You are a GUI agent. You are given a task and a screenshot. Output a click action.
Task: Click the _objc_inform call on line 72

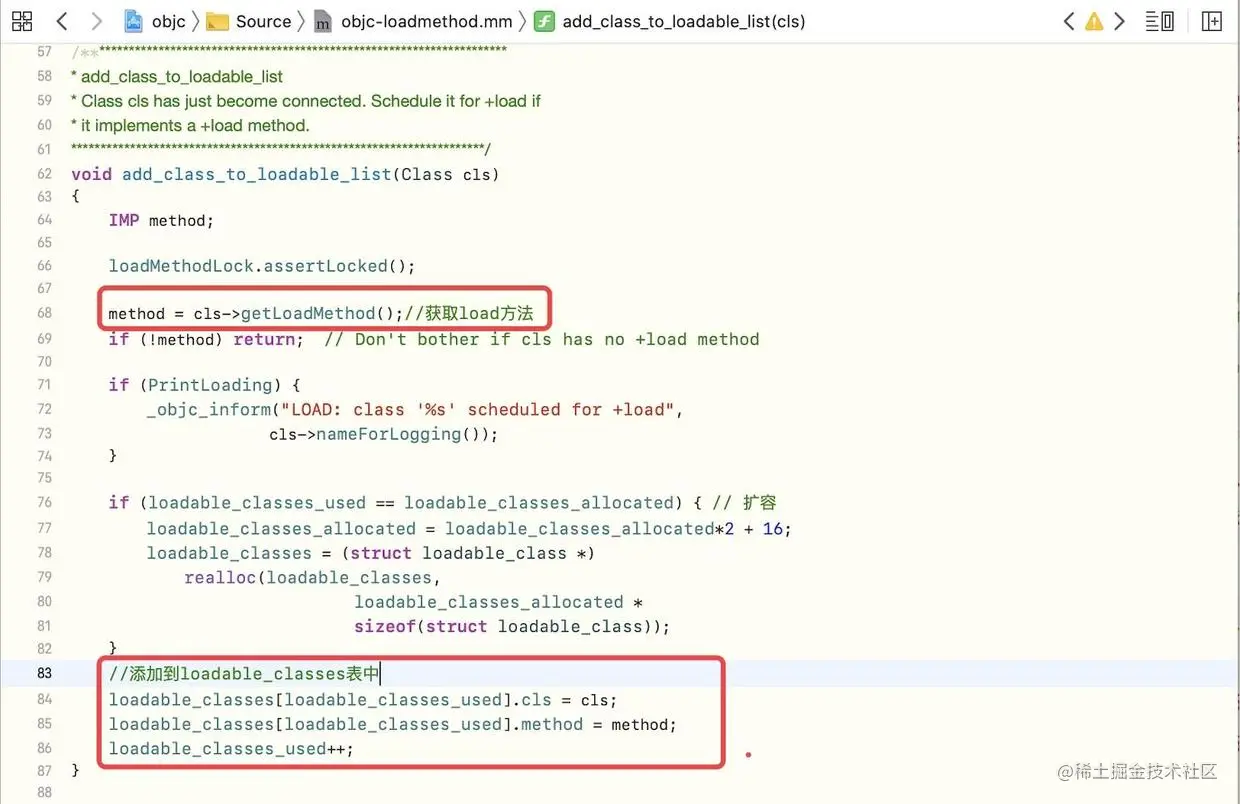(209, 410)
